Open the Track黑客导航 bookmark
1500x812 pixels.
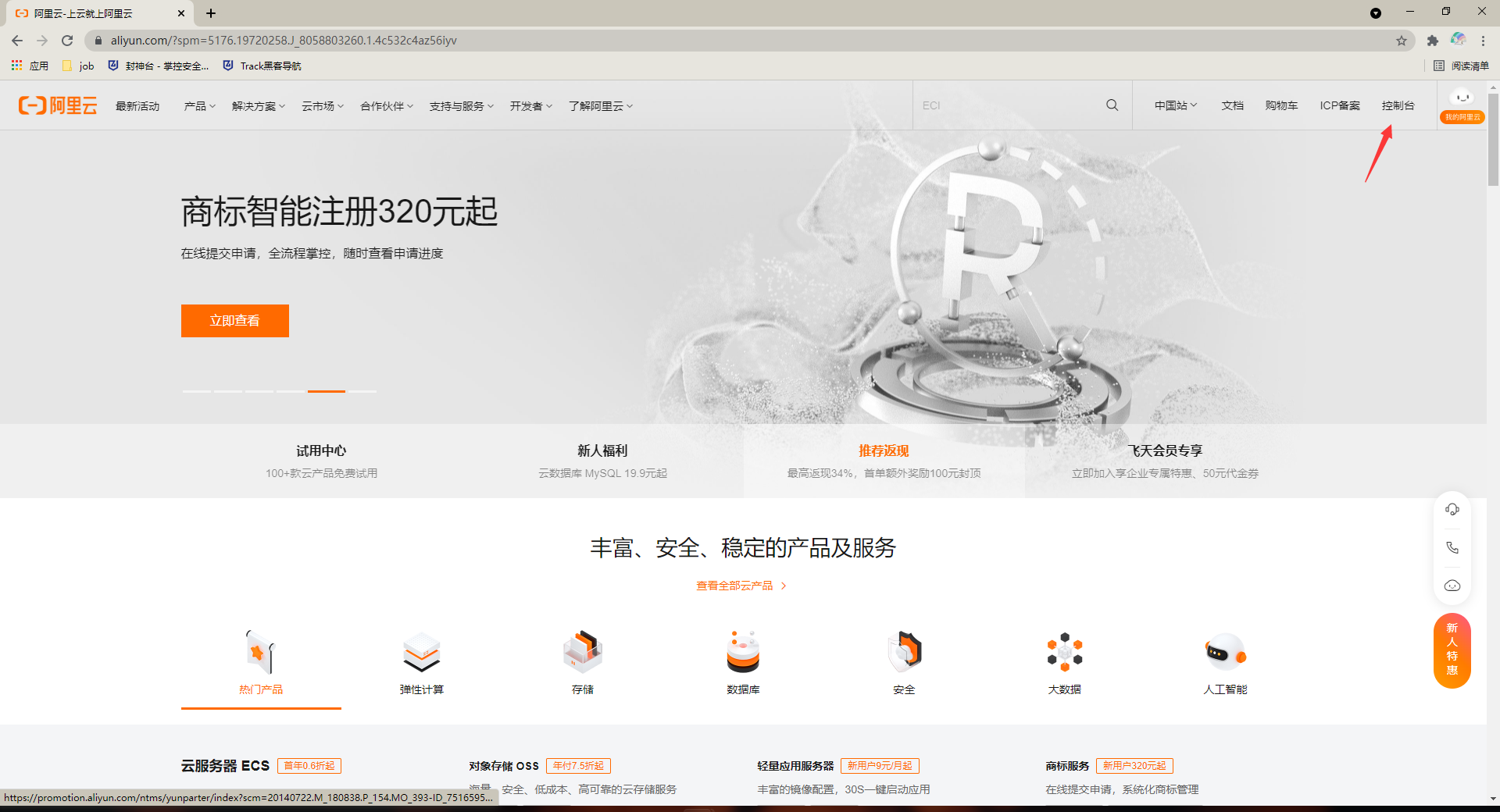[x=262, y=66]
